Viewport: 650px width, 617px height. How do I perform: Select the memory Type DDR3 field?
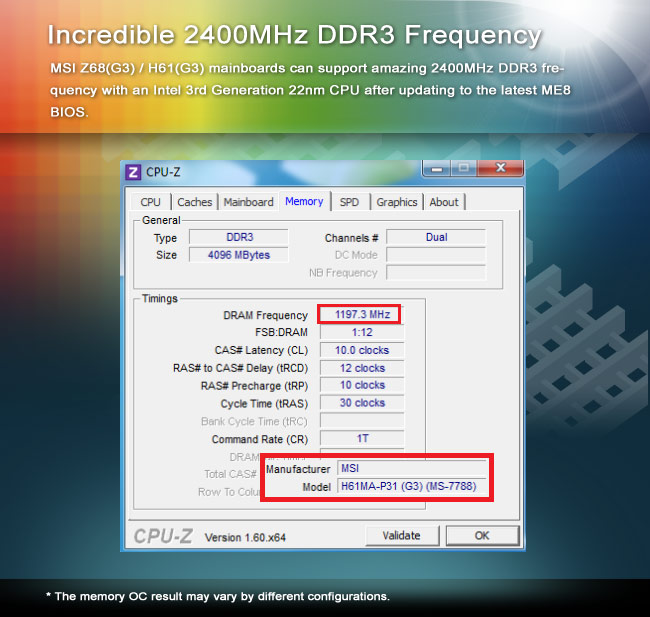pyautogui.click(x=238, y=238)
